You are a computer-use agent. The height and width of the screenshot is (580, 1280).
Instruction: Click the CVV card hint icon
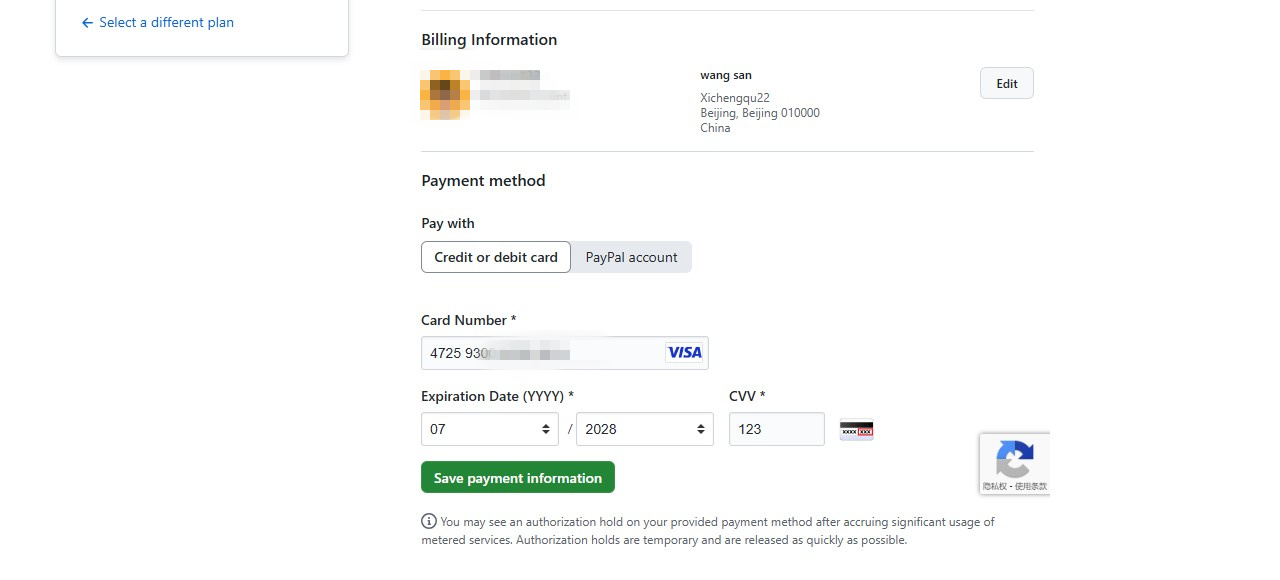[856, 429]
